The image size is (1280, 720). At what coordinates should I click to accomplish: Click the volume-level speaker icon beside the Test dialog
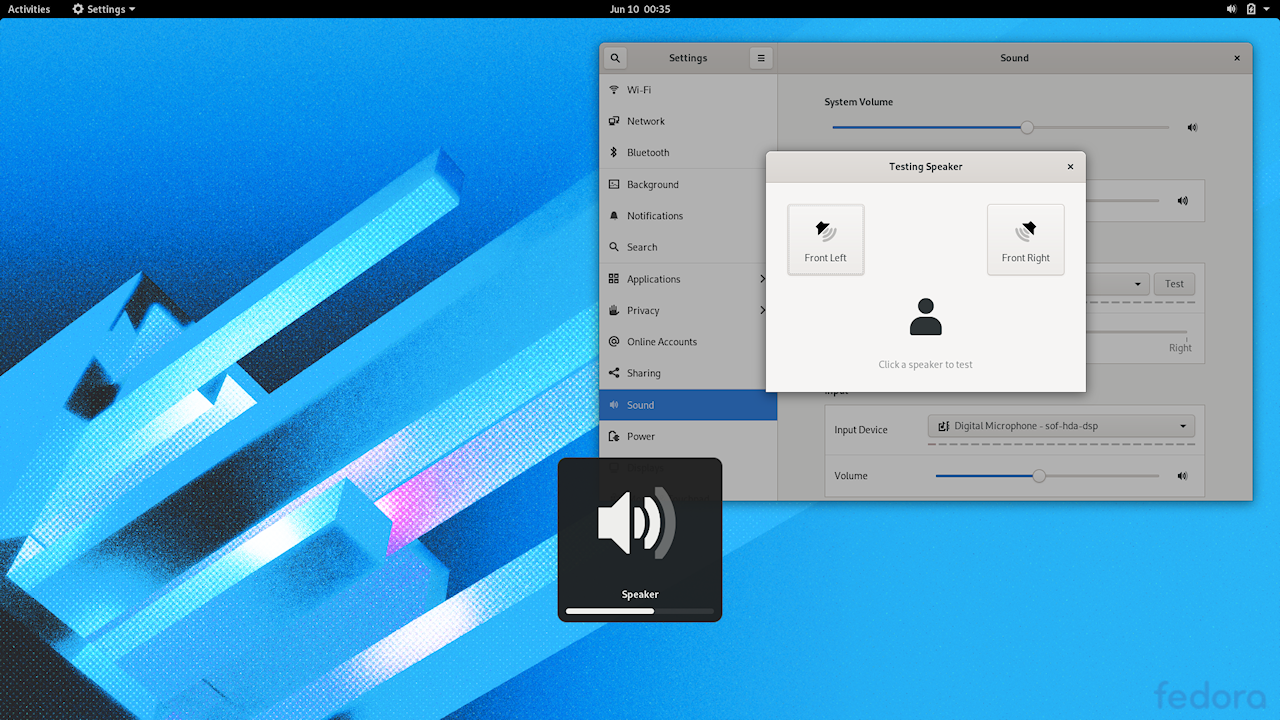click(1183, 200)
